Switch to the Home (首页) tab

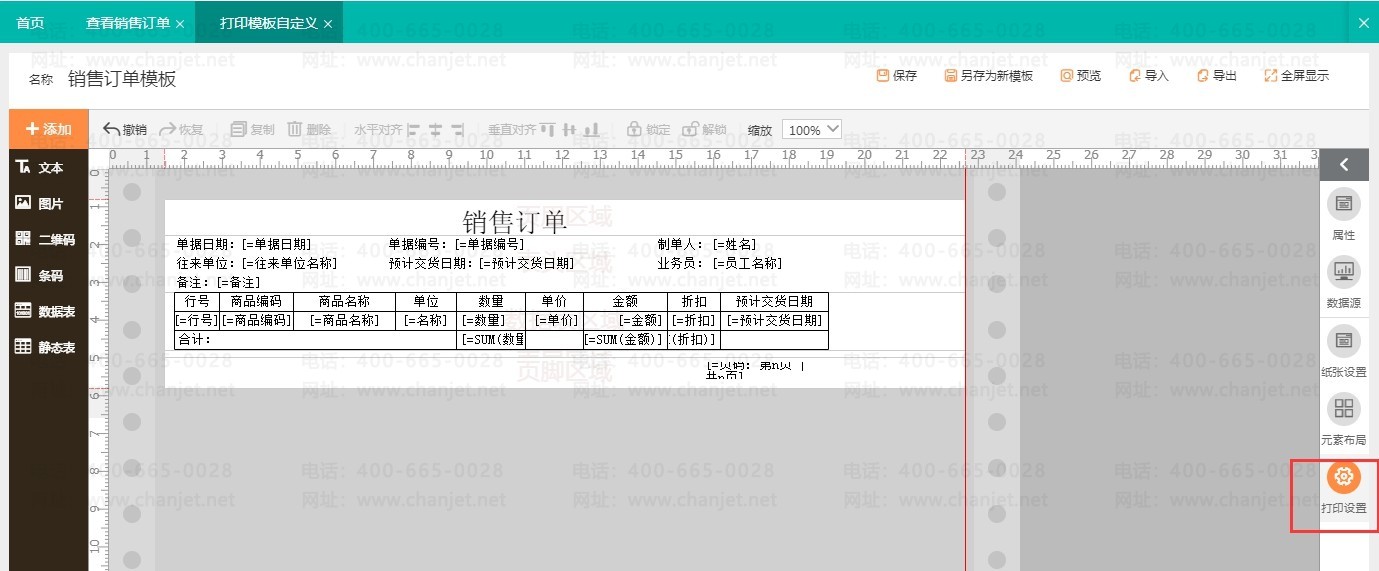pyautogui.click(x=30, y=22)
